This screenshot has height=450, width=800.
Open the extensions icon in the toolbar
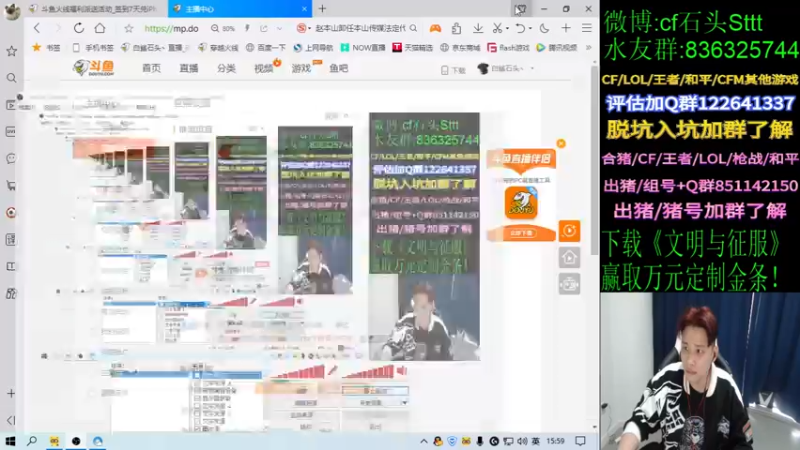457,29
